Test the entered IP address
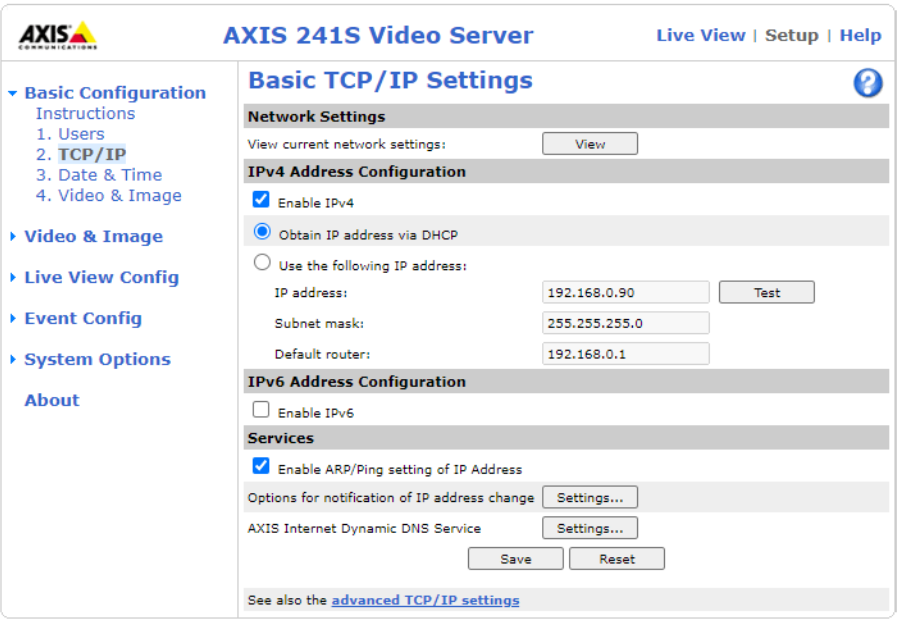 (x=766, y=292)
